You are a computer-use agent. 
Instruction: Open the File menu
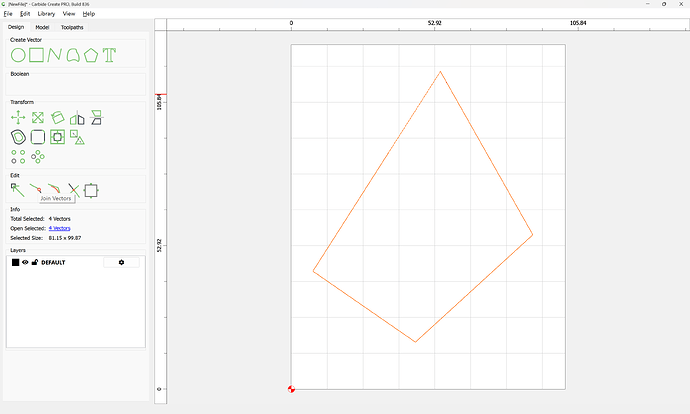click(x=8, y=14)
